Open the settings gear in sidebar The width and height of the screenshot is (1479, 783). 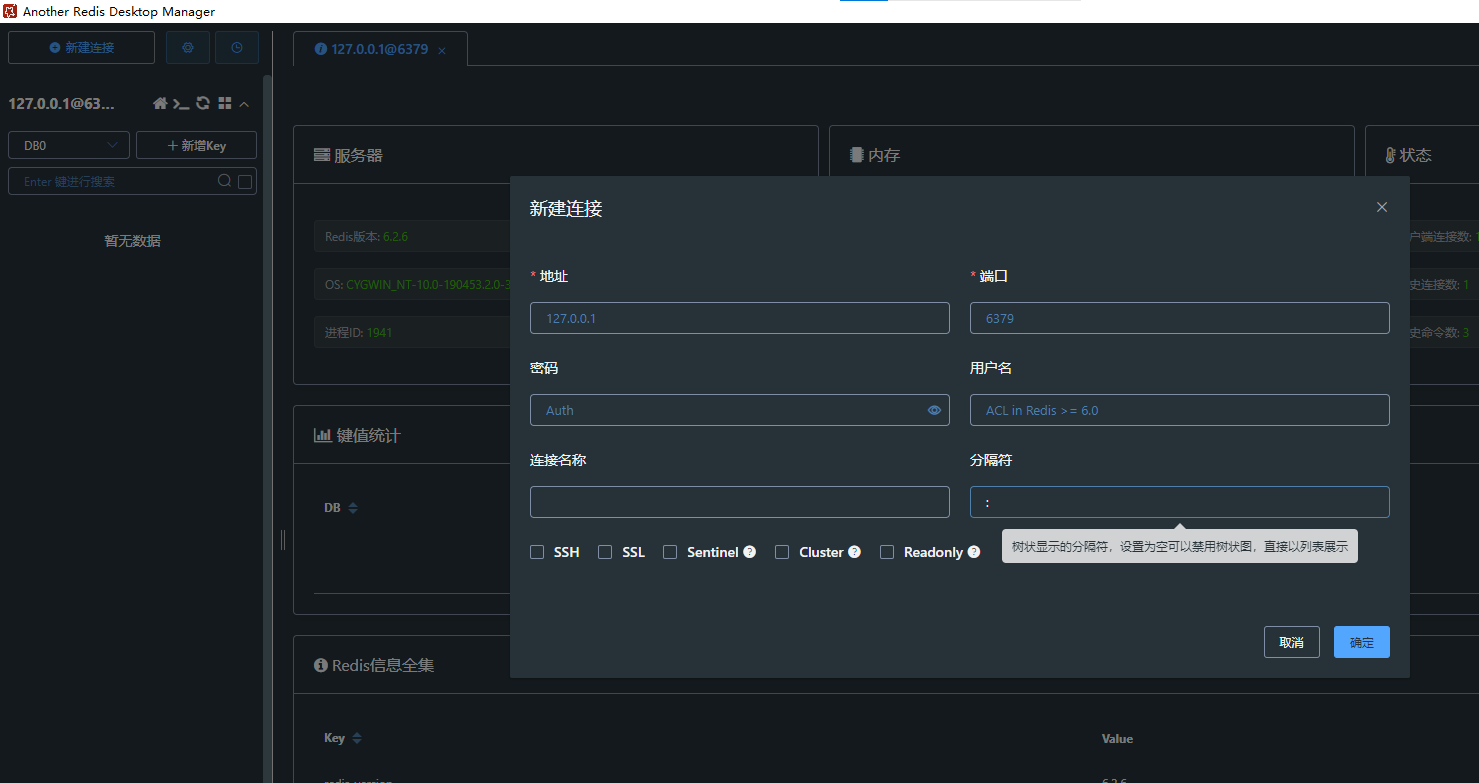coord(188,47)
